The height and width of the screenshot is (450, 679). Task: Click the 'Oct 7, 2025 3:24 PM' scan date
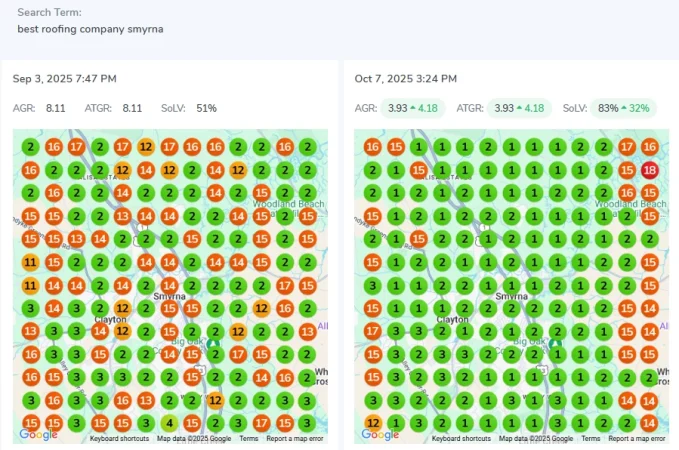coord(406,79)
